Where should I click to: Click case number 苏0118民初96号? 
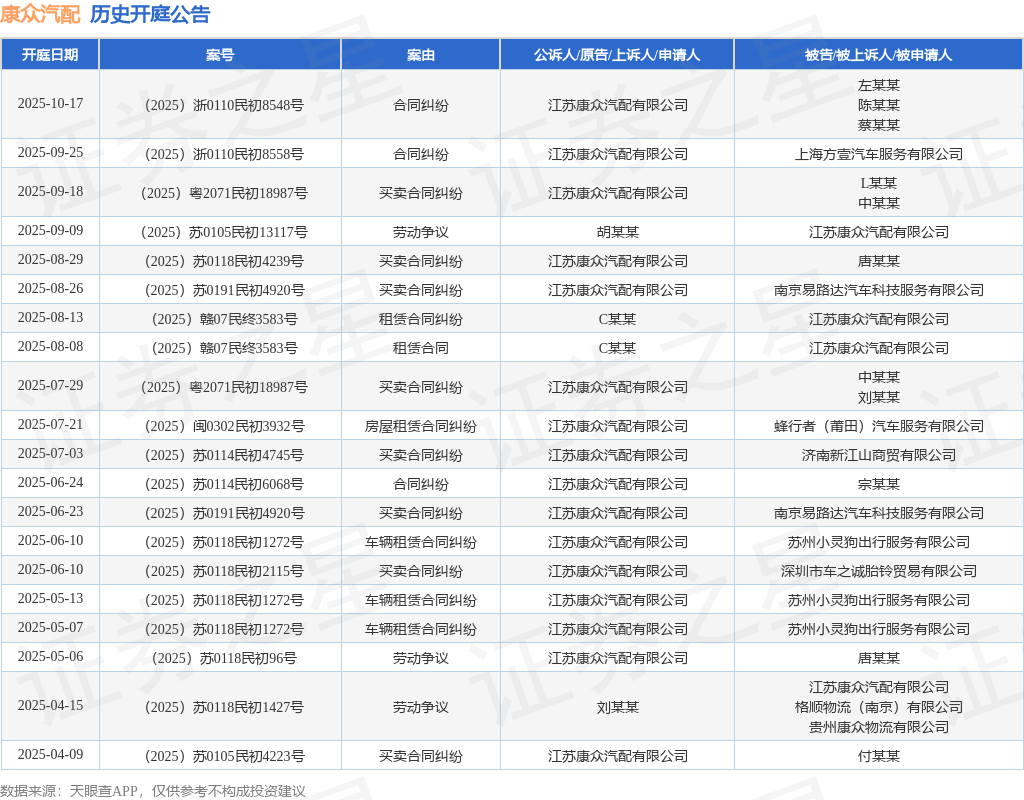(224, 658)
